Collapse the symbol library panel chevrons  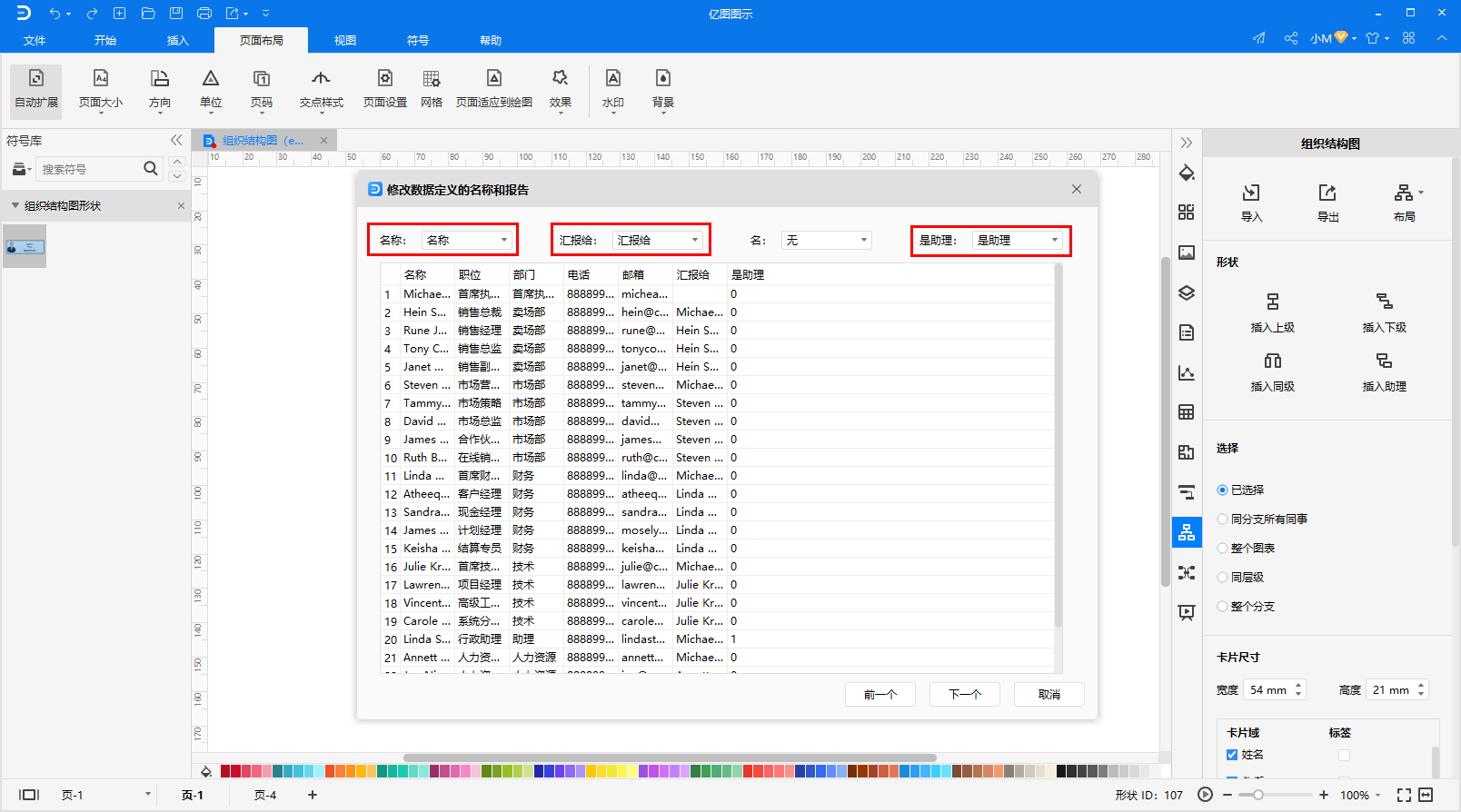[x=176, y=140]
